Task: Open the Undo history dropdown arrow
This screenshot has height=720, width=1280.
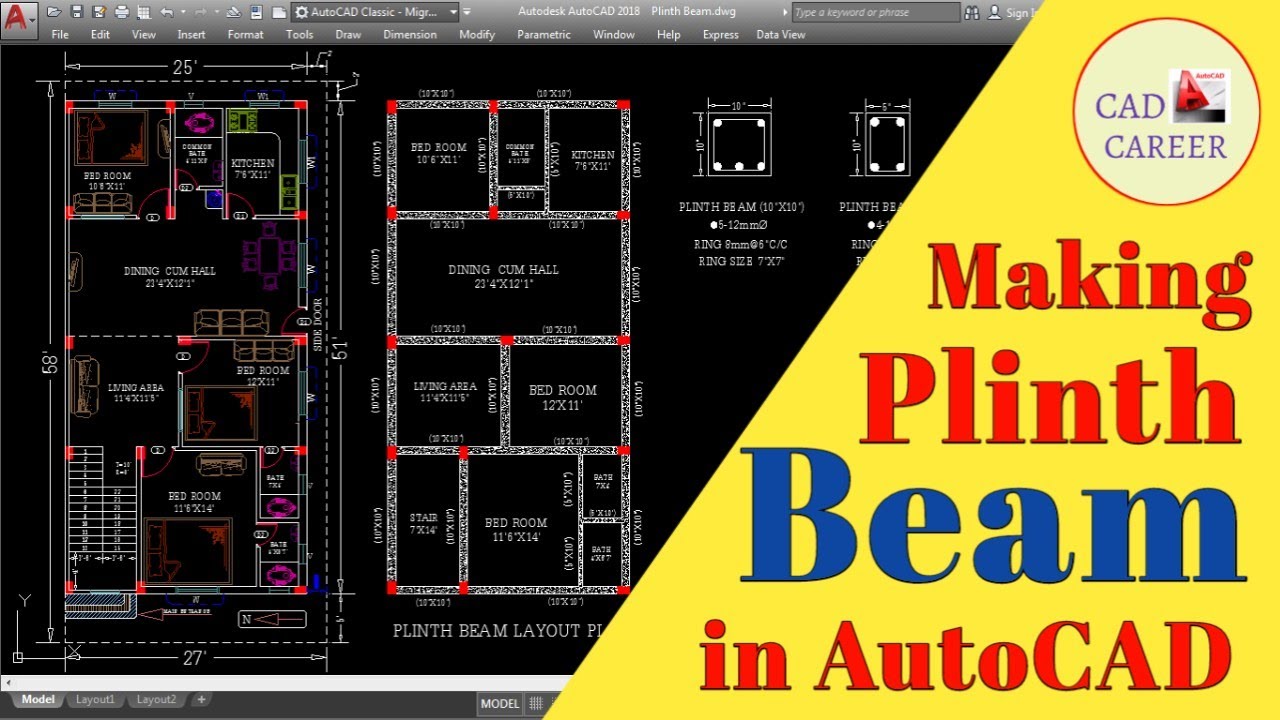Action: tap(181, 13)
